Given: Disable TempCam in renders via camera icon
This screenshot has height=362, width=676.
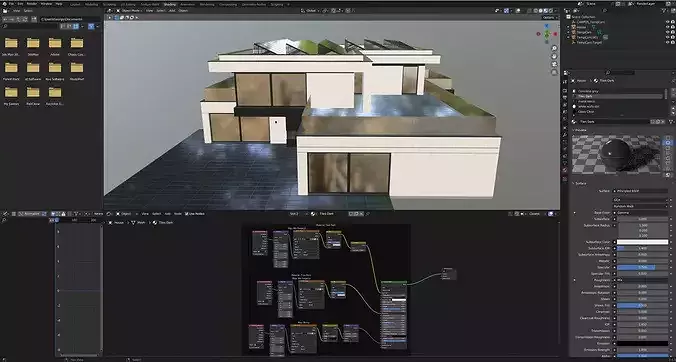Looking at the screenshot, I should click(673, 32).
